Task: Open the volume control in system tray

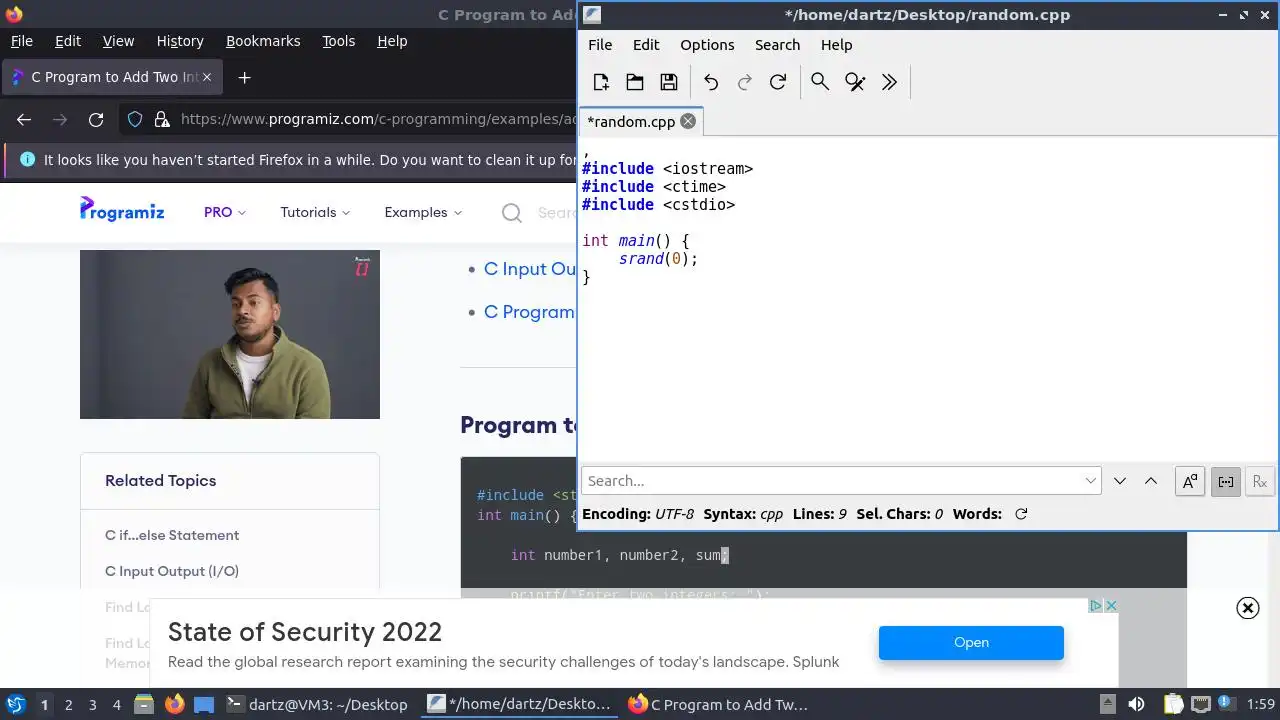Action: point(1136,704)
